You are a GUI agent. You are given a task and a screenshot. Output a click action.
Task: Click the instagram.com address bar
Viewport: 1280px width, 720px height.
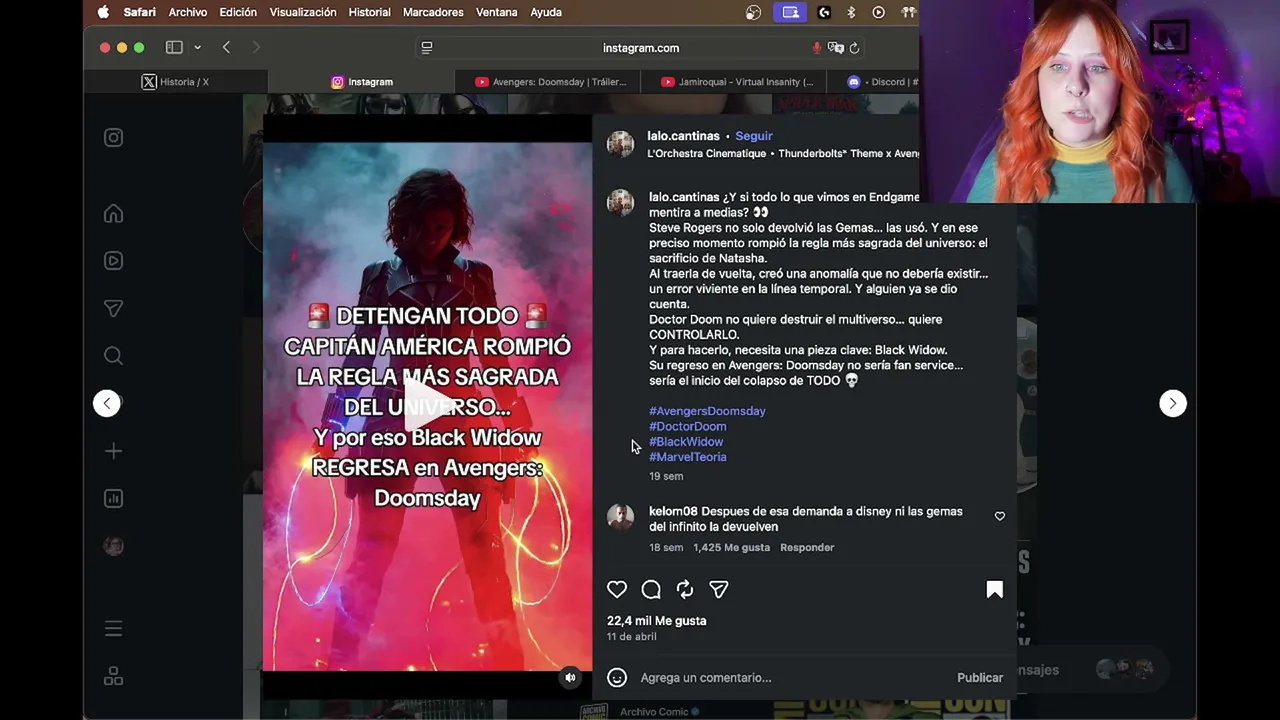point(641,47)
